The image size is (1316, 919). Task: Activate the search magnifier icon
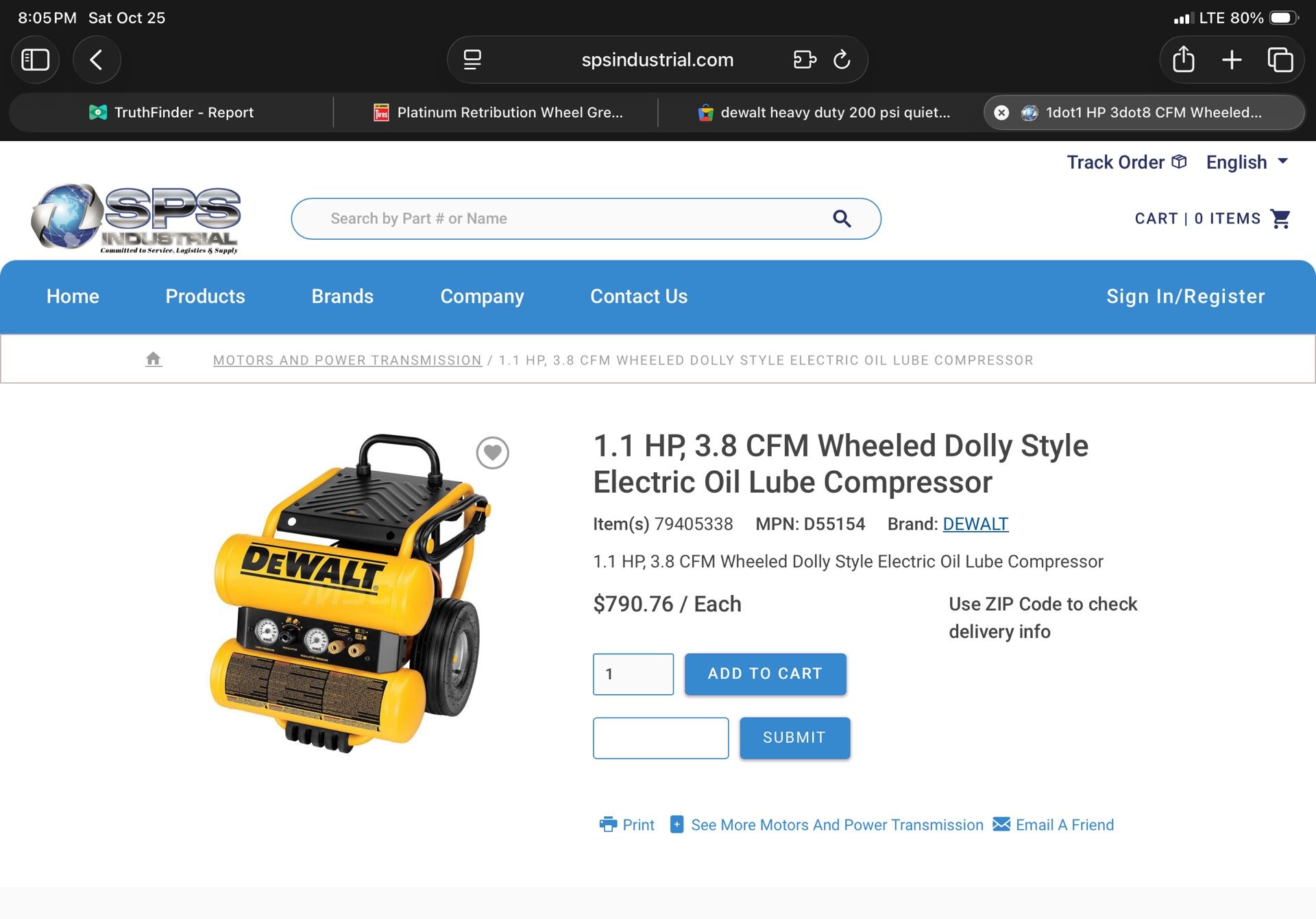(842, 218)
